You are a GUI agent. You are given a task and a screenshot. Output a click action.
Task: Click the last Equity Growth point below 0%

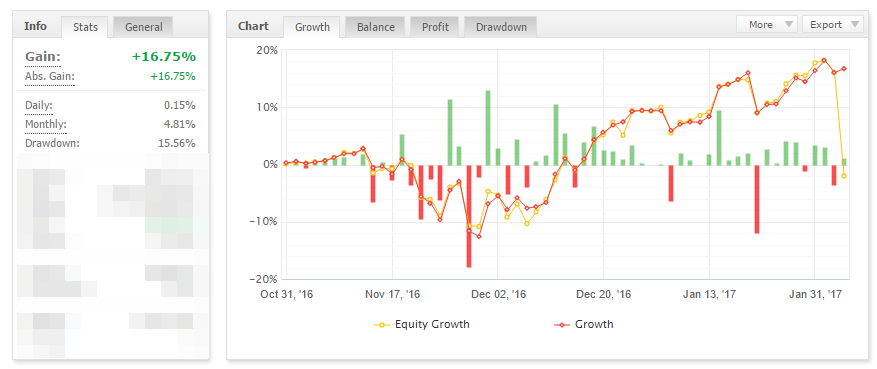coord(844,176)
